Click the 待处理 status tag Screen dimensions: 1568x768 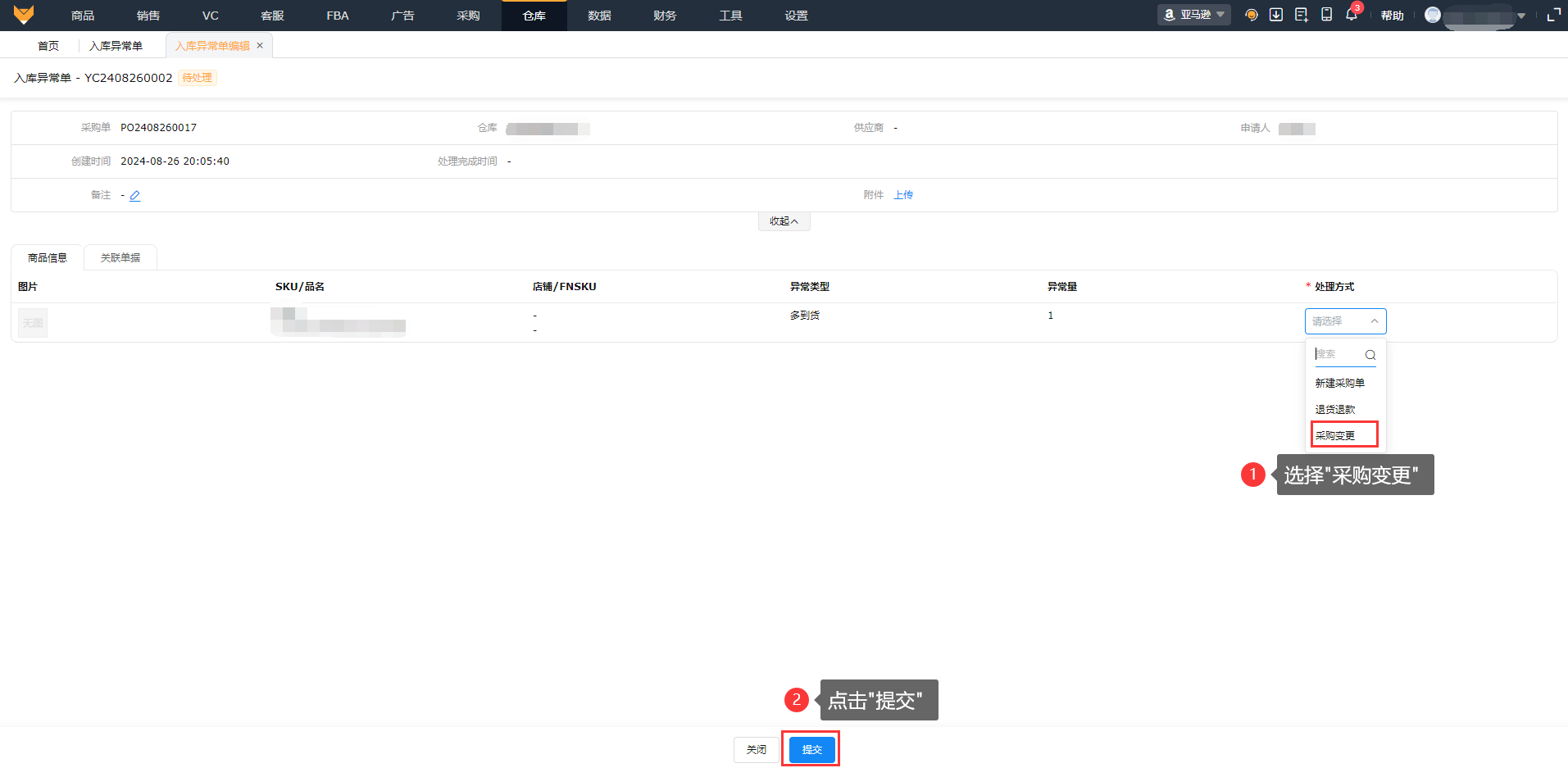(197, 78)
